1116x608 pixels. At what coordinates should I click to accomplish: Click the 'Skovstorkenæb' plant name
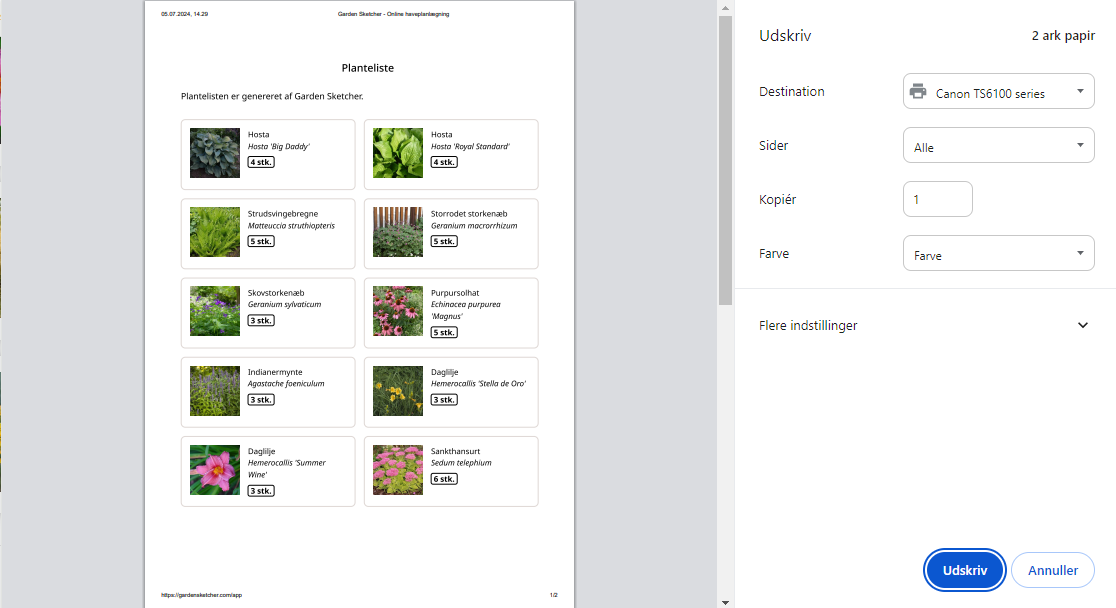coord(276,293)
